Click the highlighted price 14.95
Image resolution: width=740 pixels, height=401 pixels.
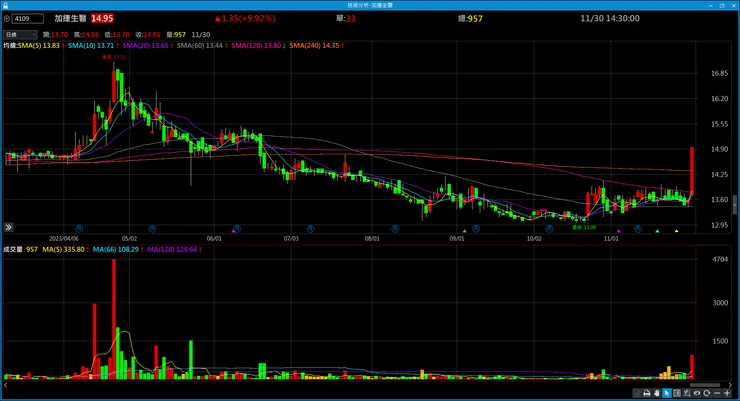coord(102,18)
